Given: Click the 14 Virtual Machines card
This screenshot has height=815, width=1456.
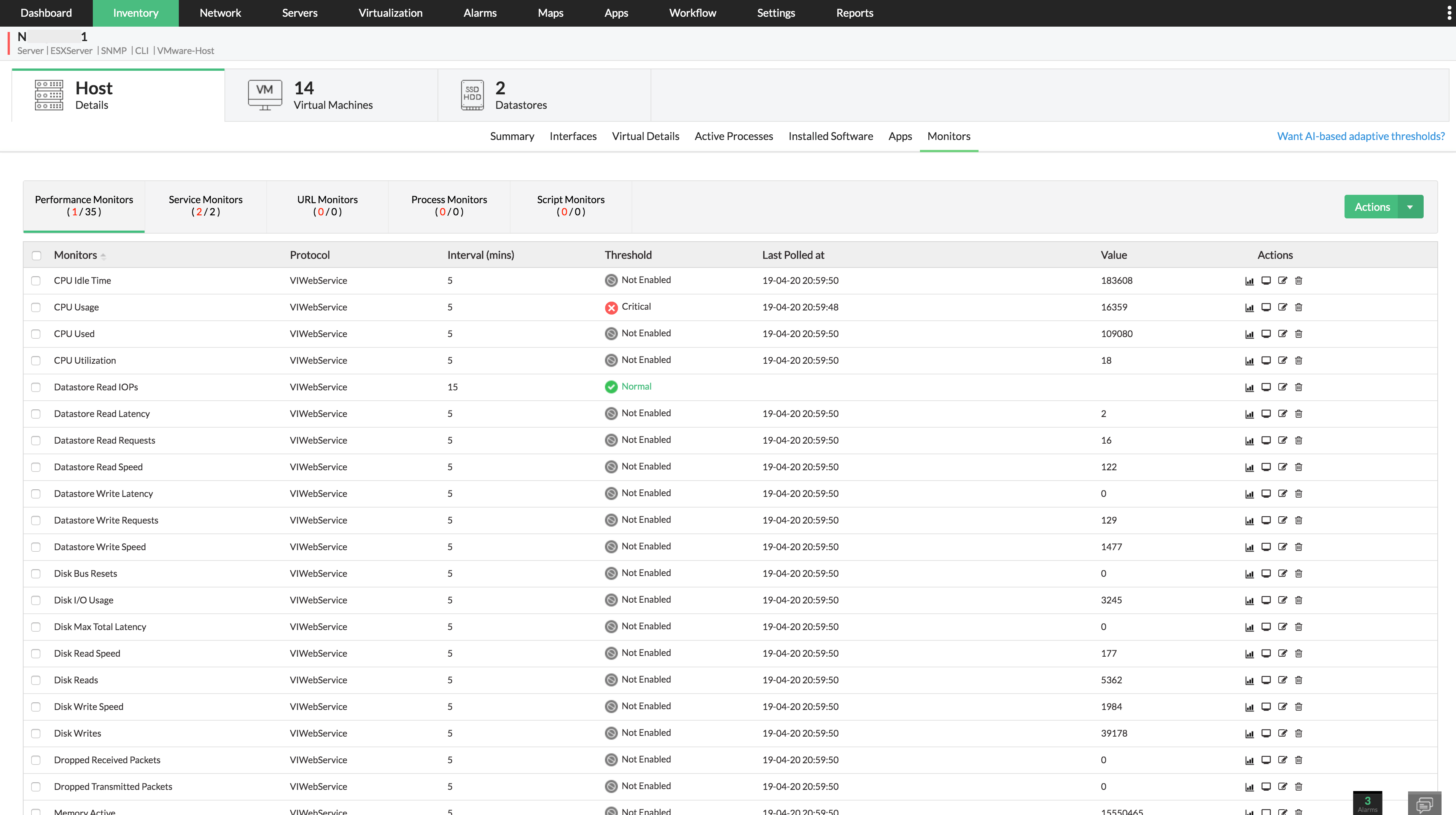Looking at the screenshot, I should click(x=333, y=95).
